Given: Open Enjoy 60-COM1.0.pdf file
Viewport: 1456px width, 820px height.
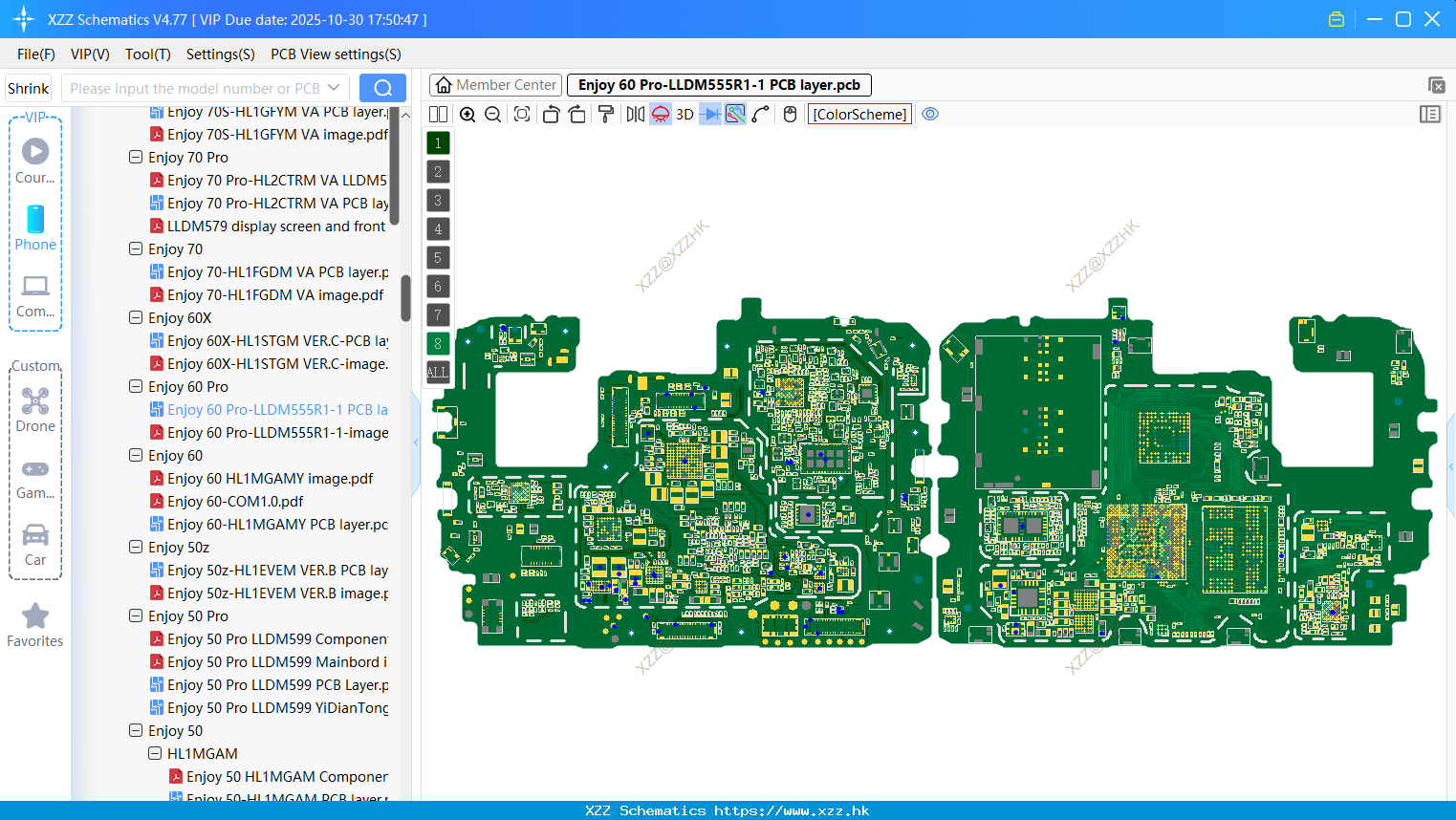Looking at the screenshot, I should (235, 501).
